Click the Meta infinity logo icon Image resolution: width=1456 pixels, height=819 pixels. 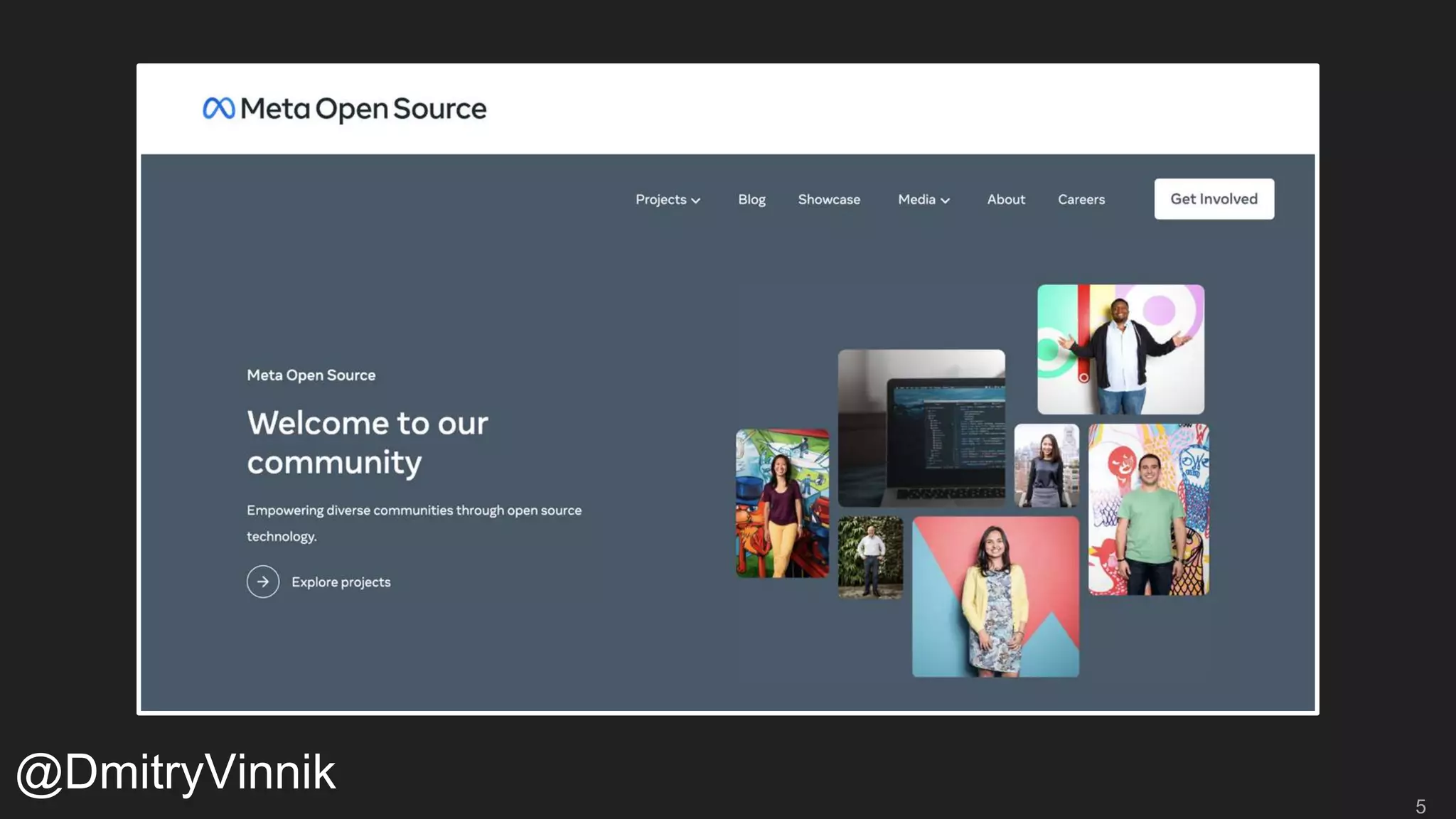[218, 108]
